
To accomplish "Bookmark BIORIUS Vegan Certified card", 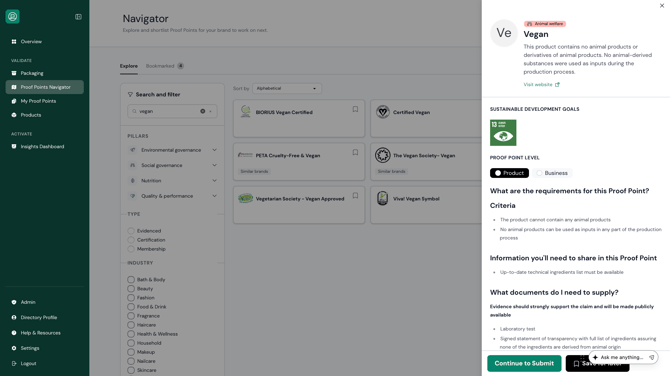I will (x=355, y=109).
